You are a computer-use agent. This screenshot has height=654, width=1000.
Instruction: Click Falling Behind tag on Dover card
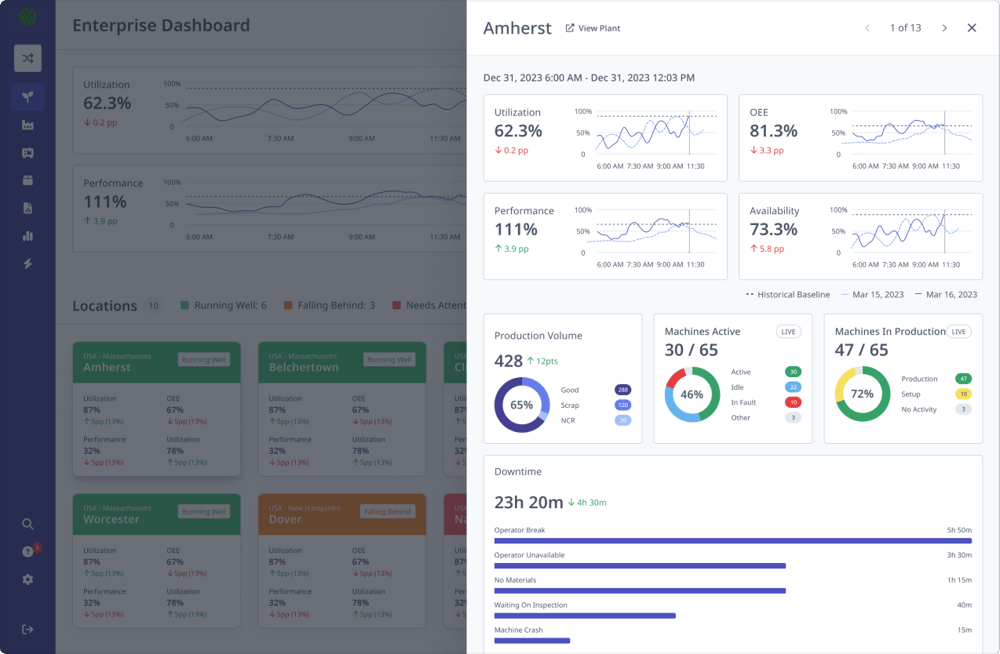388,512
